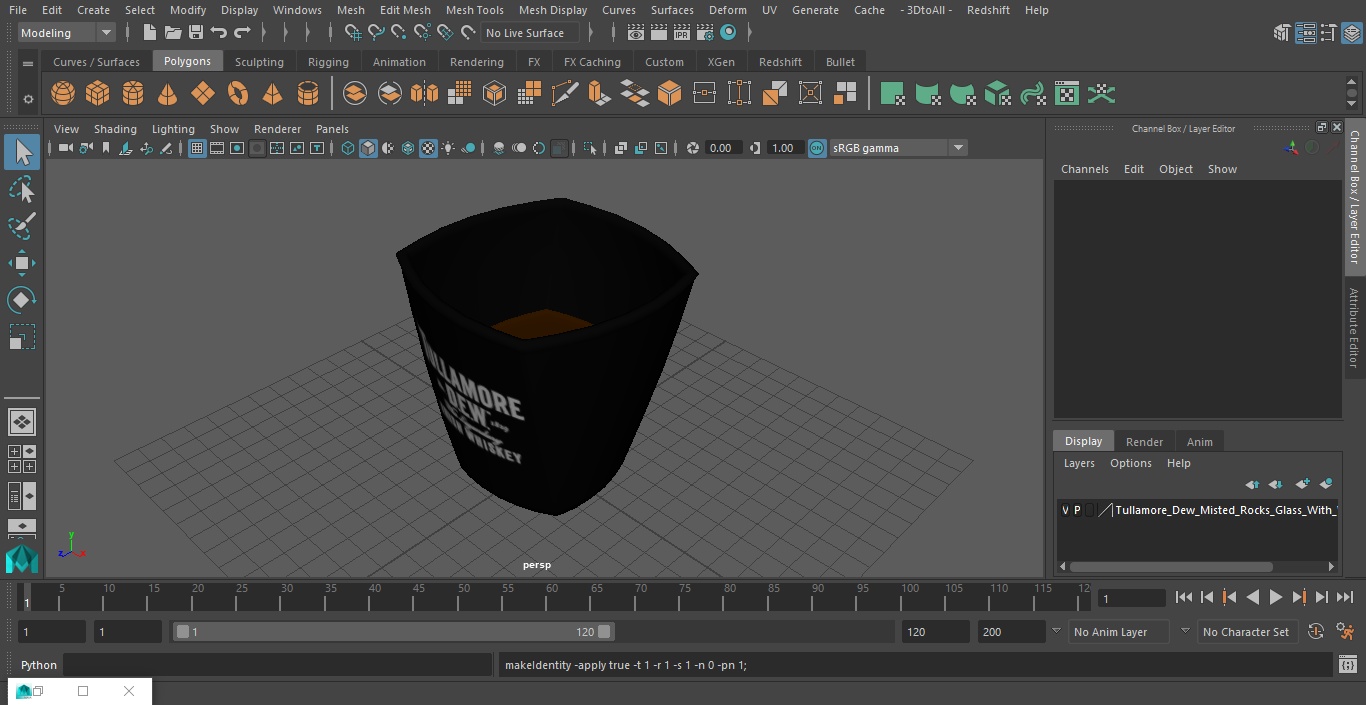Screen dimensions: 1366x705
Task: Activate the Select arrow tool
Action: [x=22, y=152]
